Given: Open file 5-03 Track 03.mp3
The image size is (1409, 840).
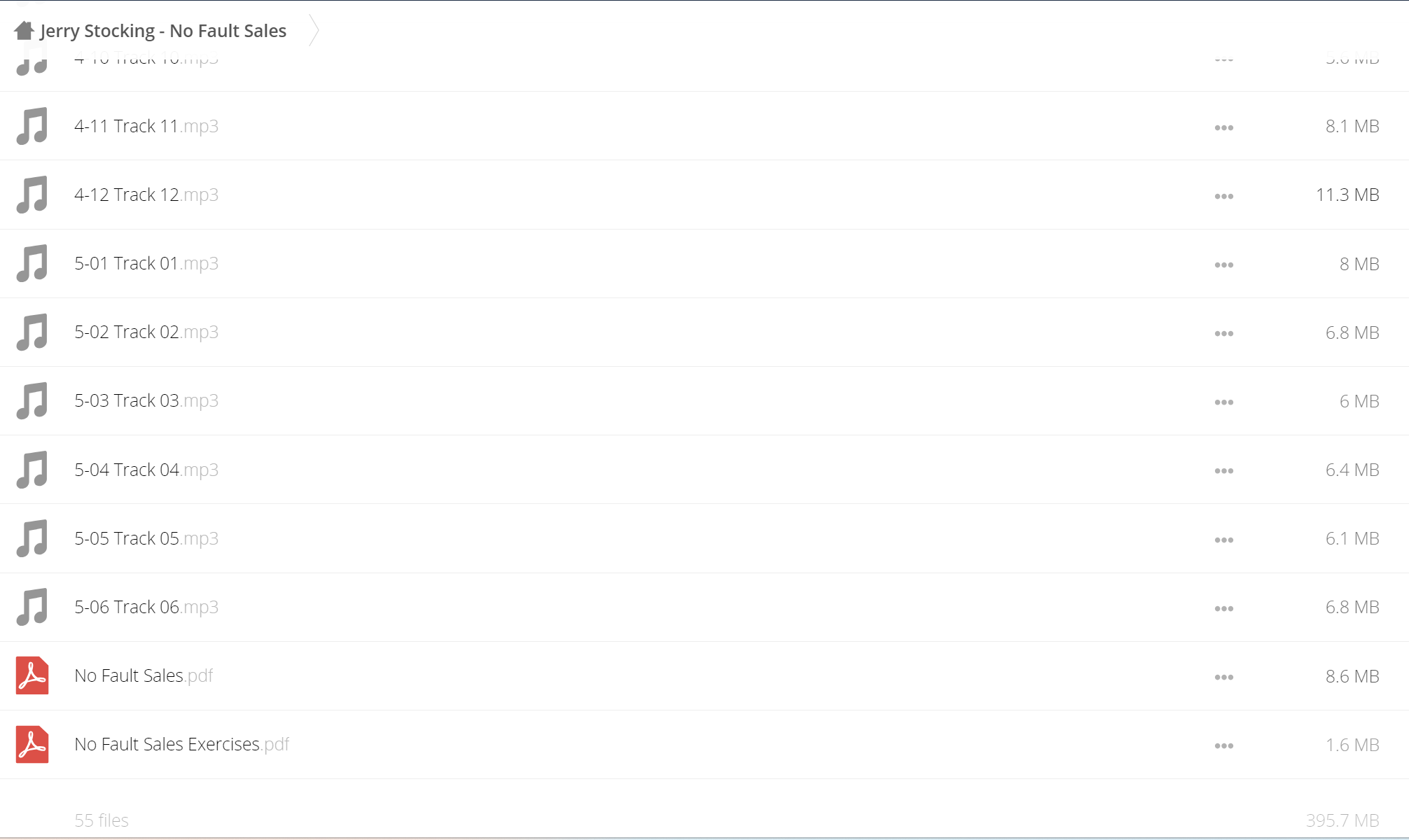Looking at the screenshot, I should click(146, 400).
